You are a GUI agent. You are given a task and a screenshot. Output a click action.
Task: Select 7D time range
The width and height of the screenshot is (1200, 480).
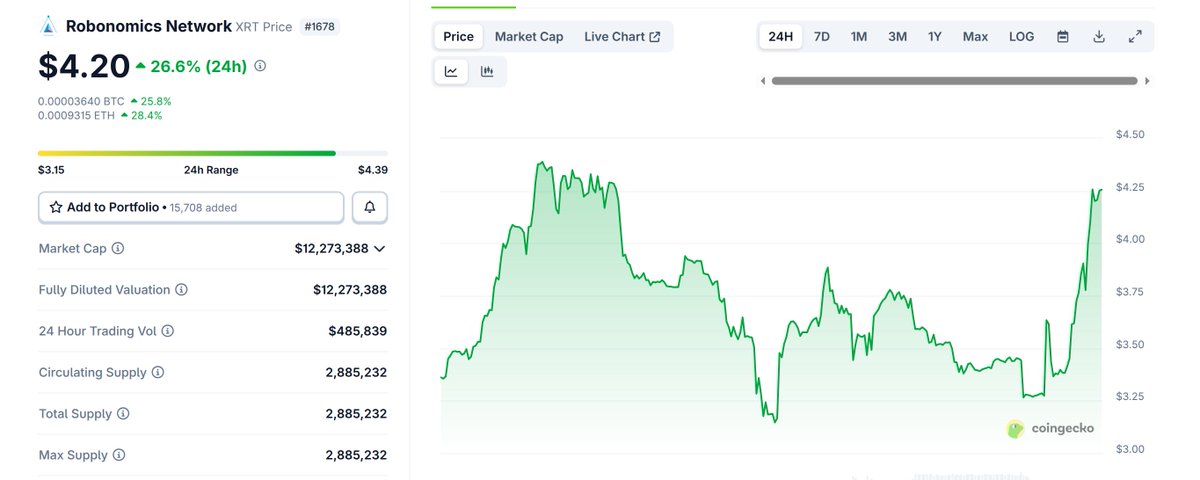822,36
